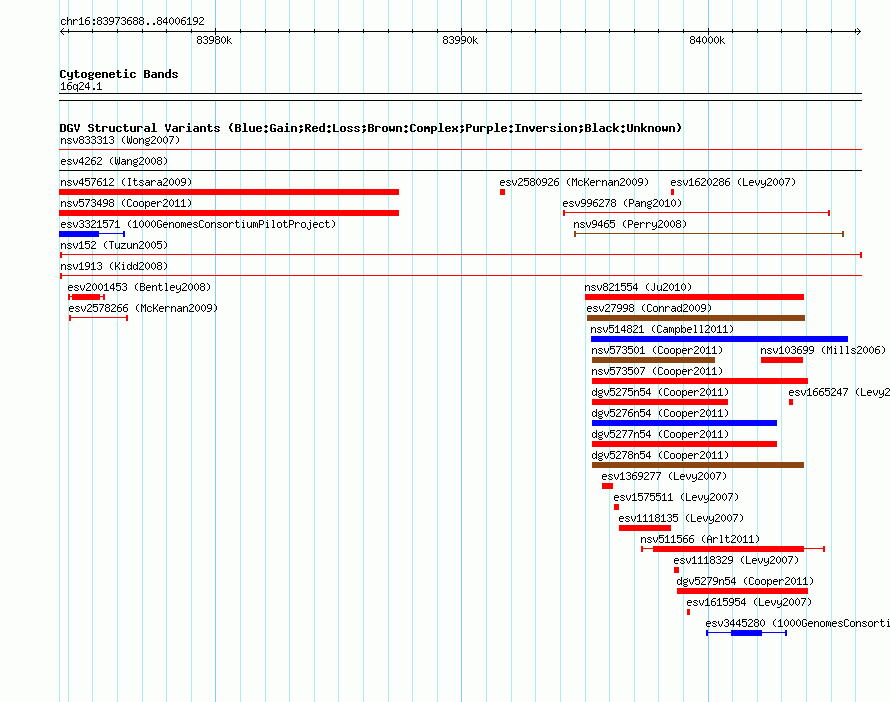Click the nsv573498 (Cooper2011) variant label

point(126,203)
